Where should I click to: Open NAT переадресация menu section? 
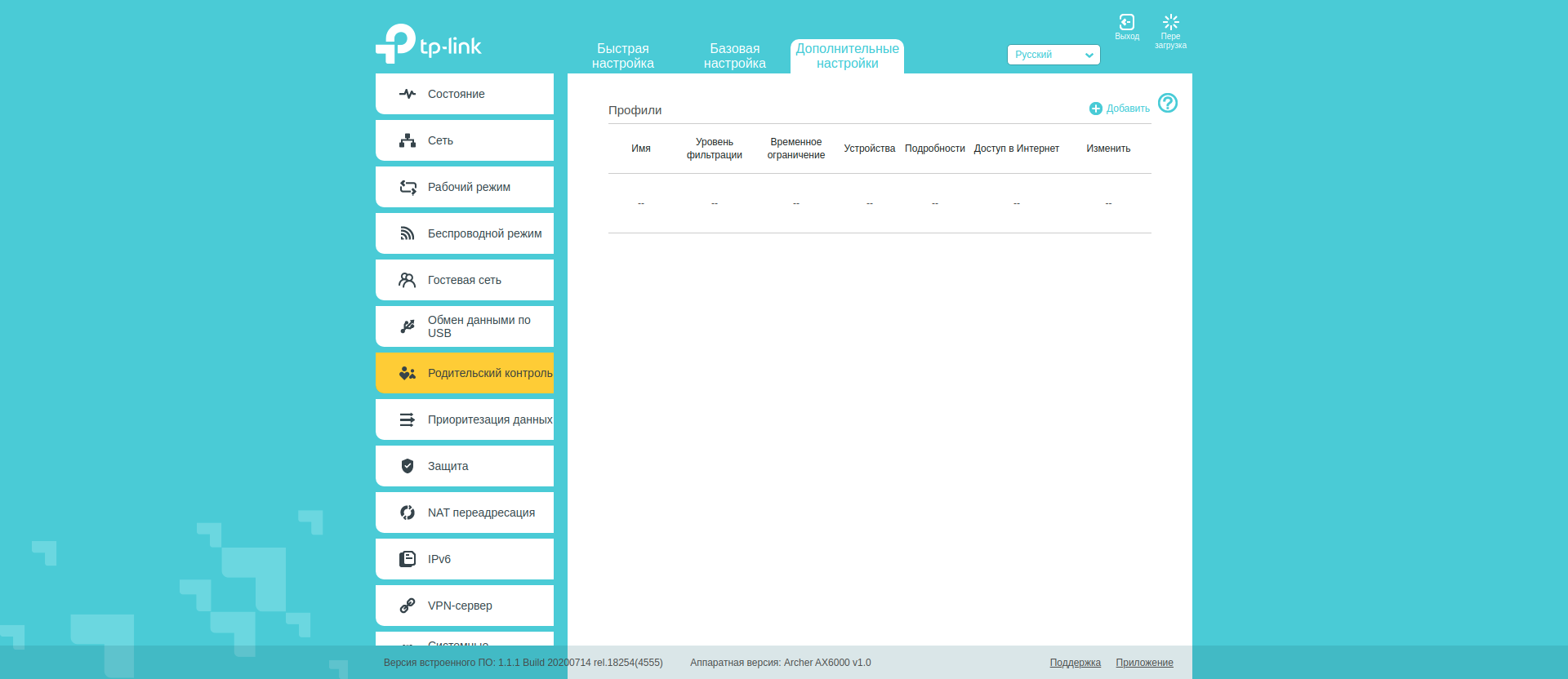480,513
